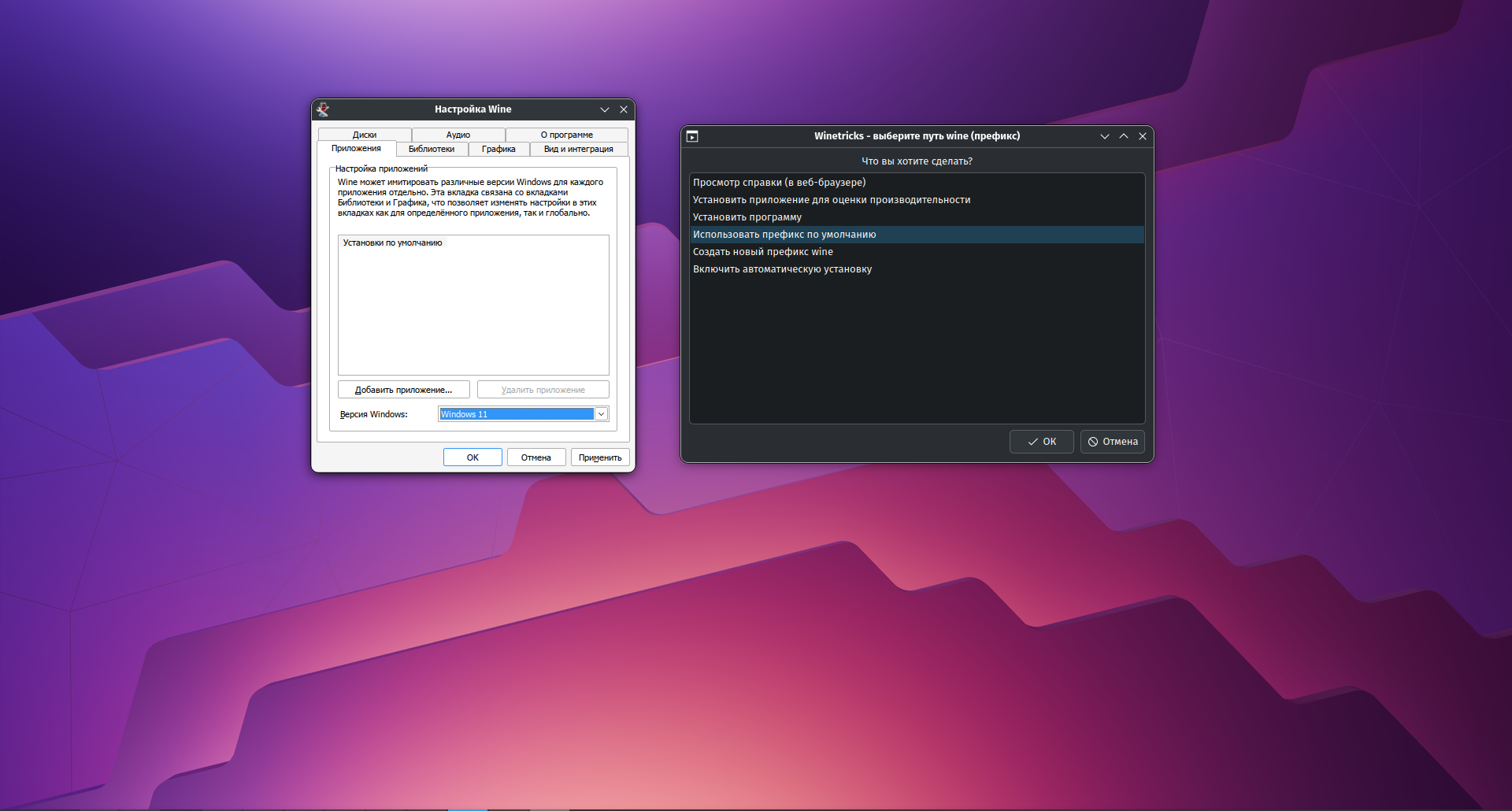Confirm Winetricks choice with OK button
Viewport: 1512px width, 811px height.
(1042, 442)
